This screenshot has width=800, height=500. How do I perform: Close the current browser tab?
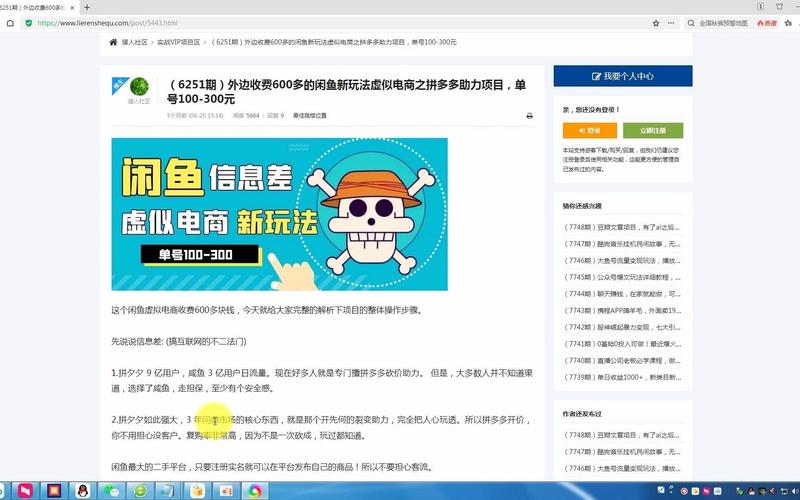(x=72, y=8)
